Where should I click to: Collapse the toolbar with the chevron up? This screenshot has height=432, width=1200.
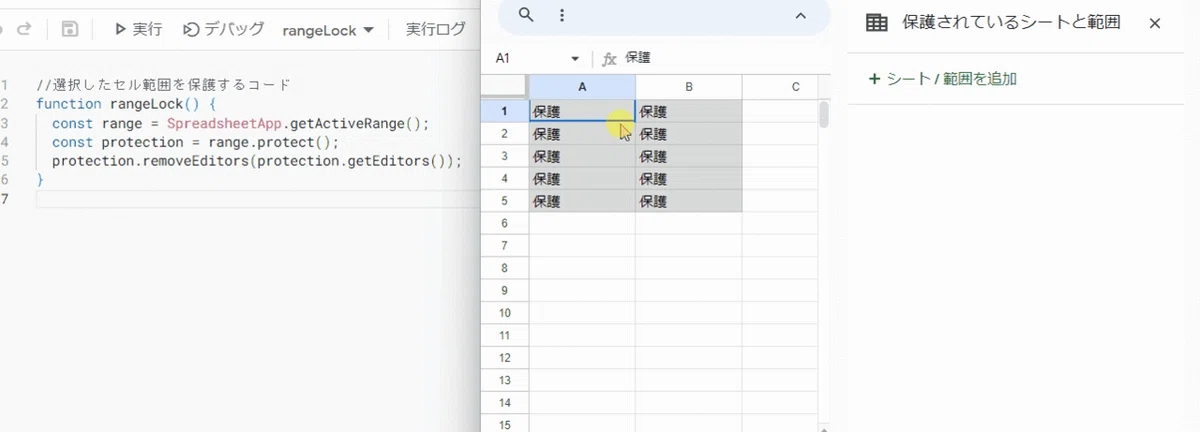800,15
